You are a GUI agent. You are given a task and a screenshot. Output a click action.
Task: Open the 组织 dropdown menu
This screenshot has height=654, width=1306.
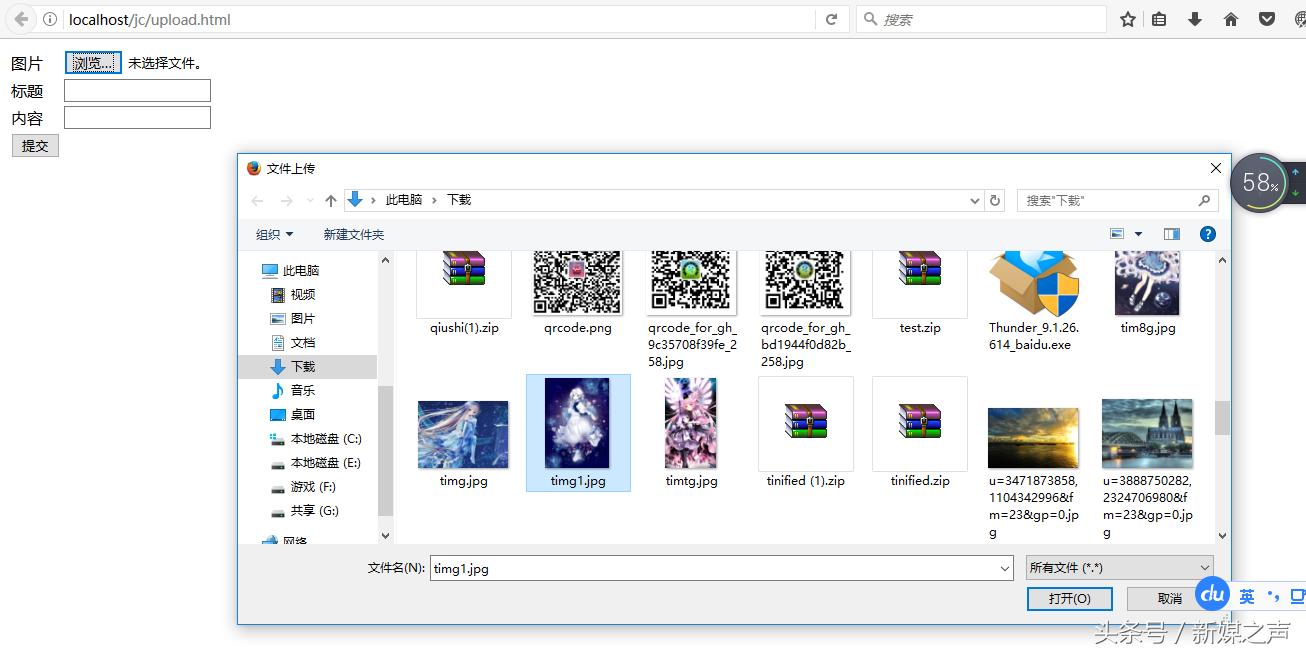pos(273,233)
